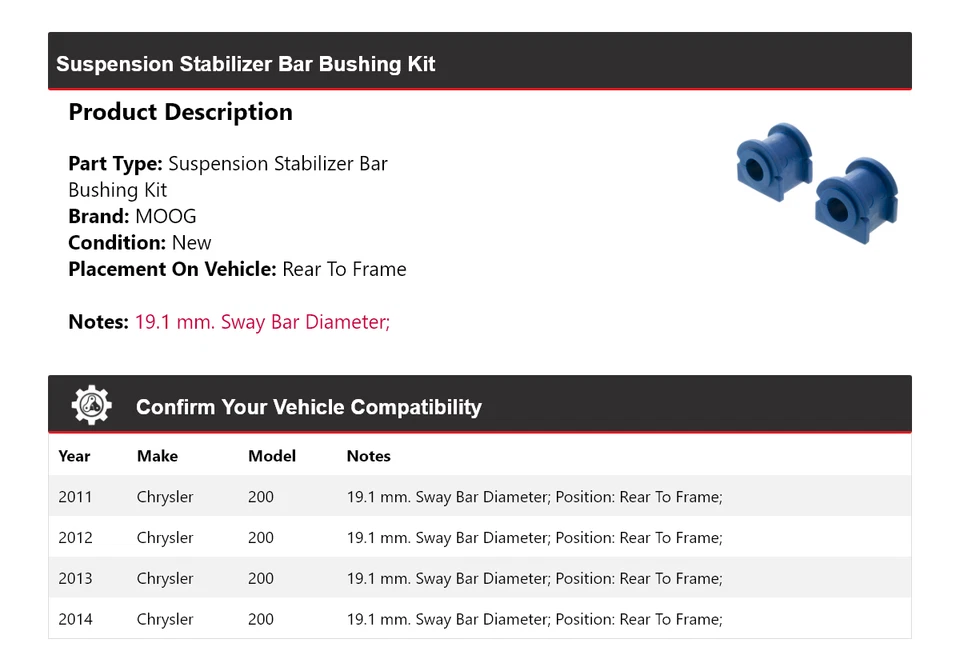Click the gear icon beside Confirm Your Vehicle Compatibility

(x=91, y=406)
